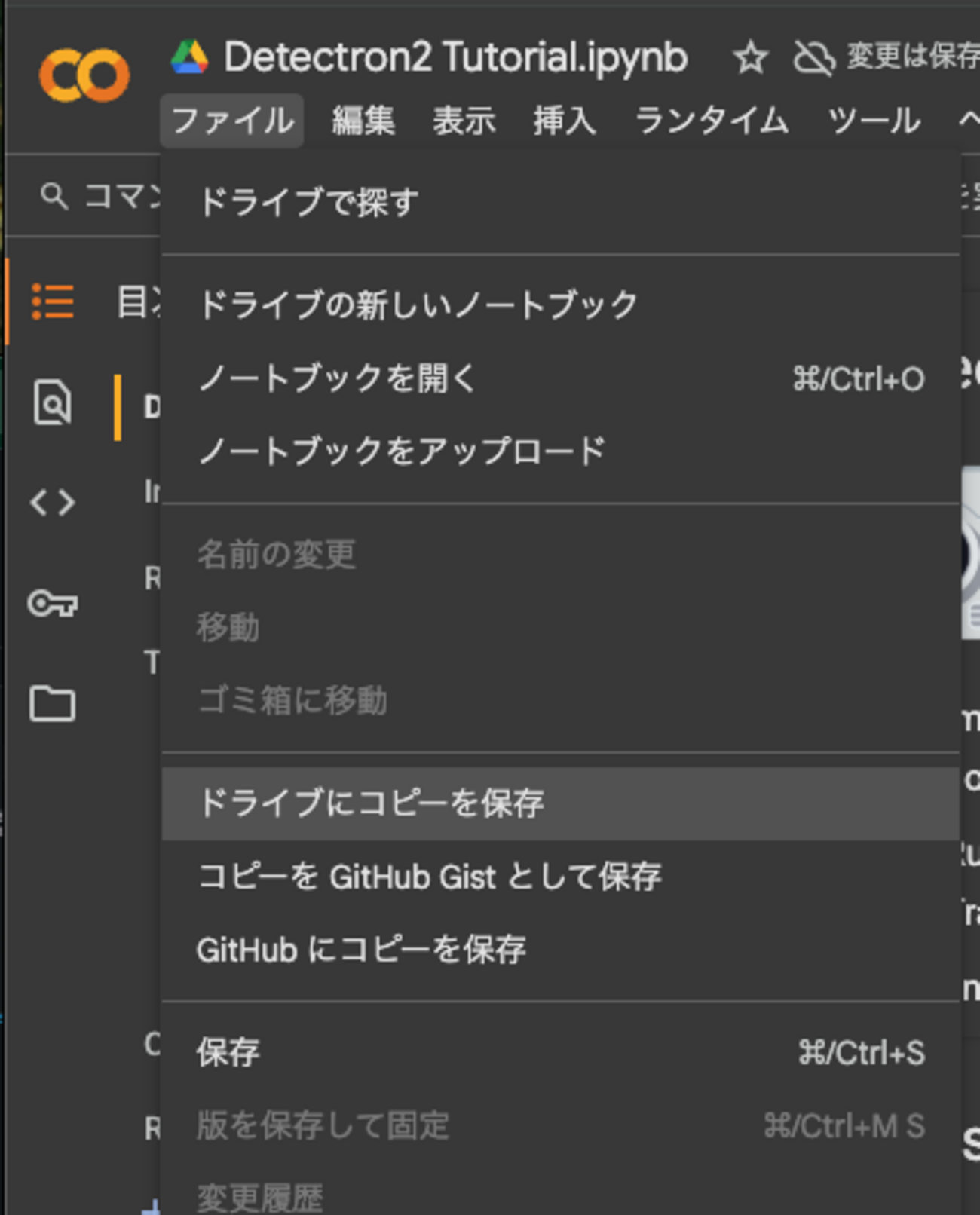The width and height of the screenshot is (980, 1215).
Task: Open the find and replace sidebar icon
Action: pos(53,402)
